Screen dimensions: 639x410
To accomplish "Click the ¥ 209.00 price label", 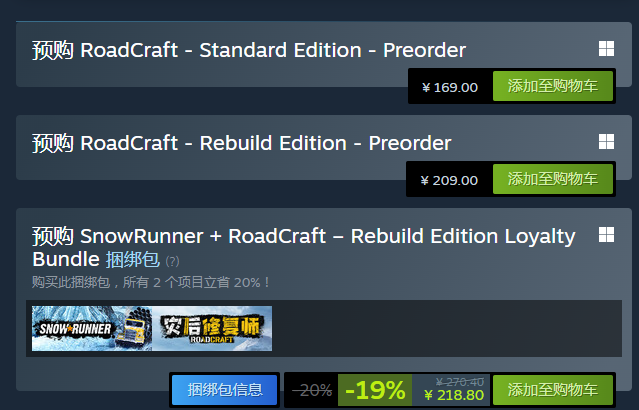I will 449,180.
